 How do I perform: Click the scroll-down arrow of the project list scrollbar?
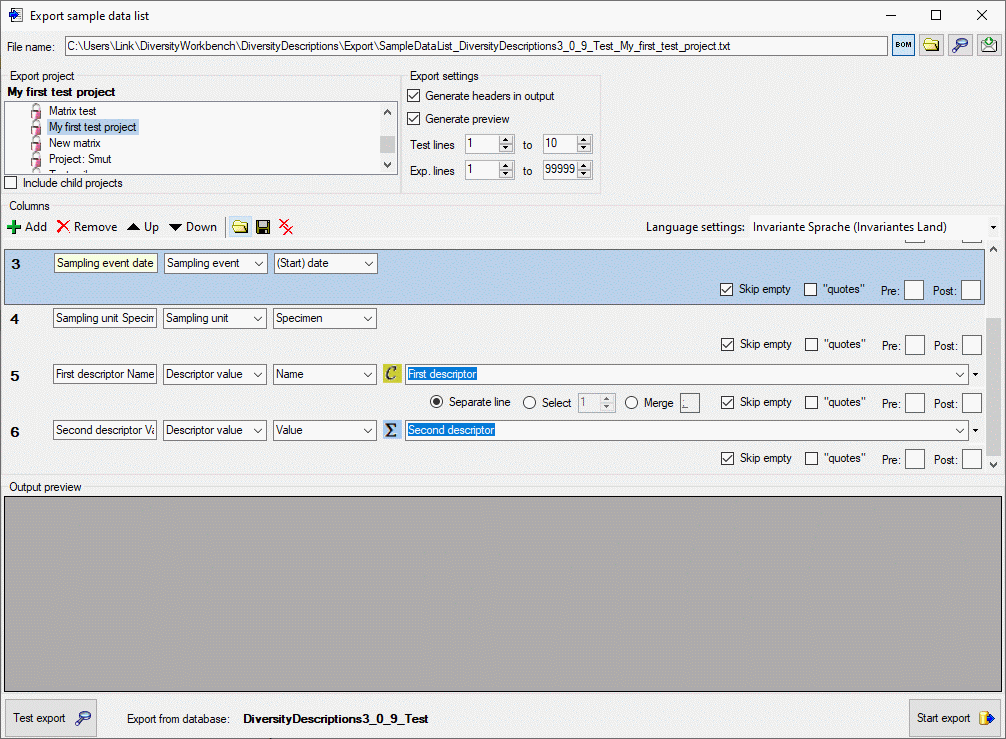(x=388, y=165)
